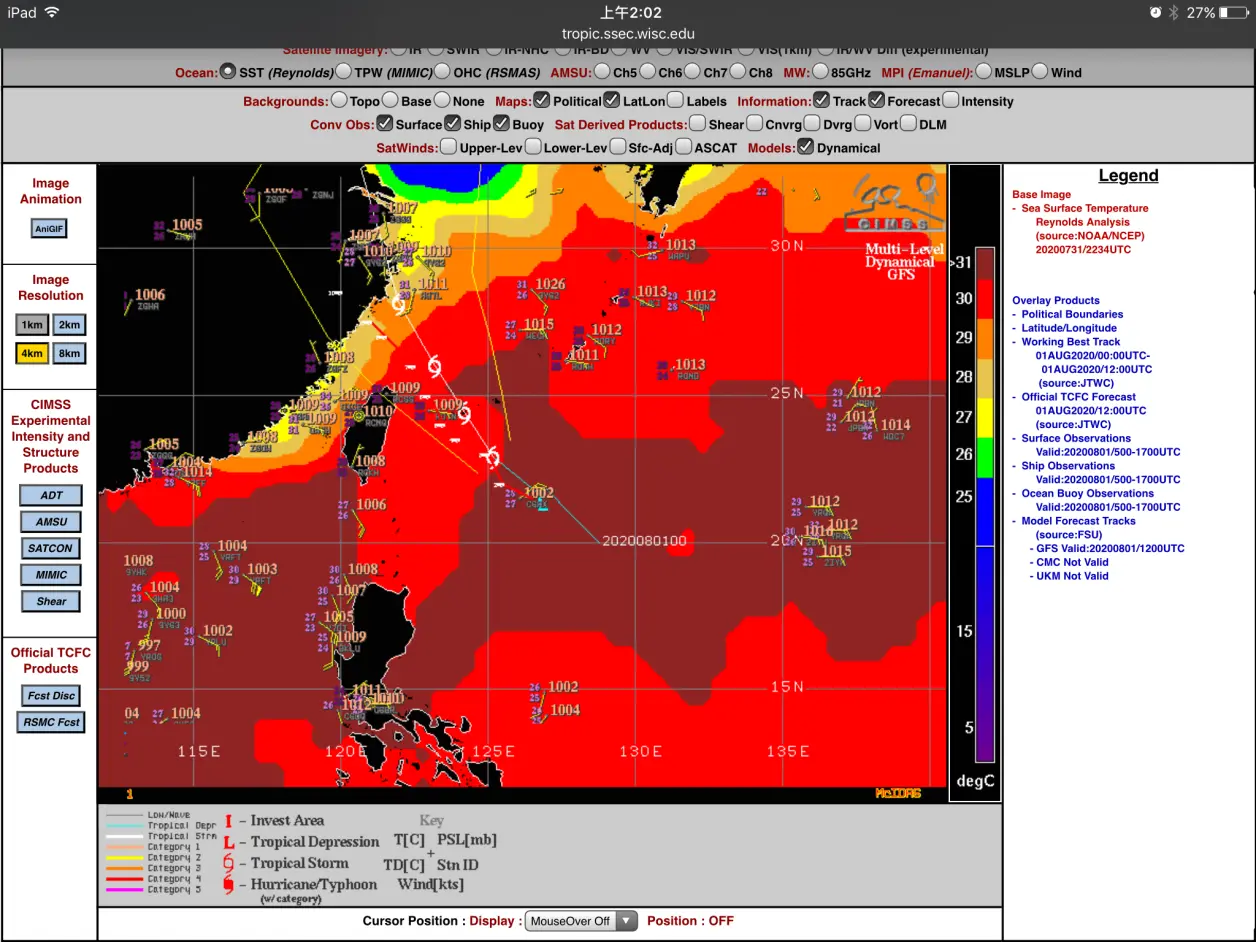This screenshot has height=942, width=1256.
Task: Select the MPI Wind radio button
Action: (x=1040, y=72)
